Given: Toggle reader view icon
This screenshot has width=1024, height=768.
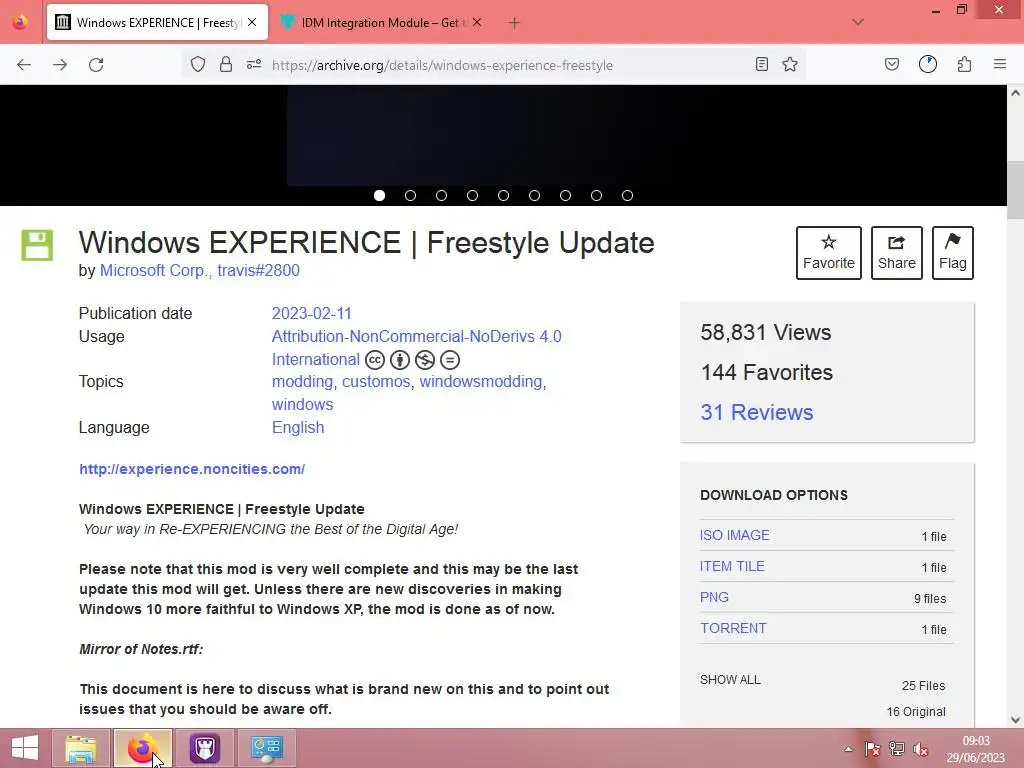Looking at the screenshot, I should 761,64.
